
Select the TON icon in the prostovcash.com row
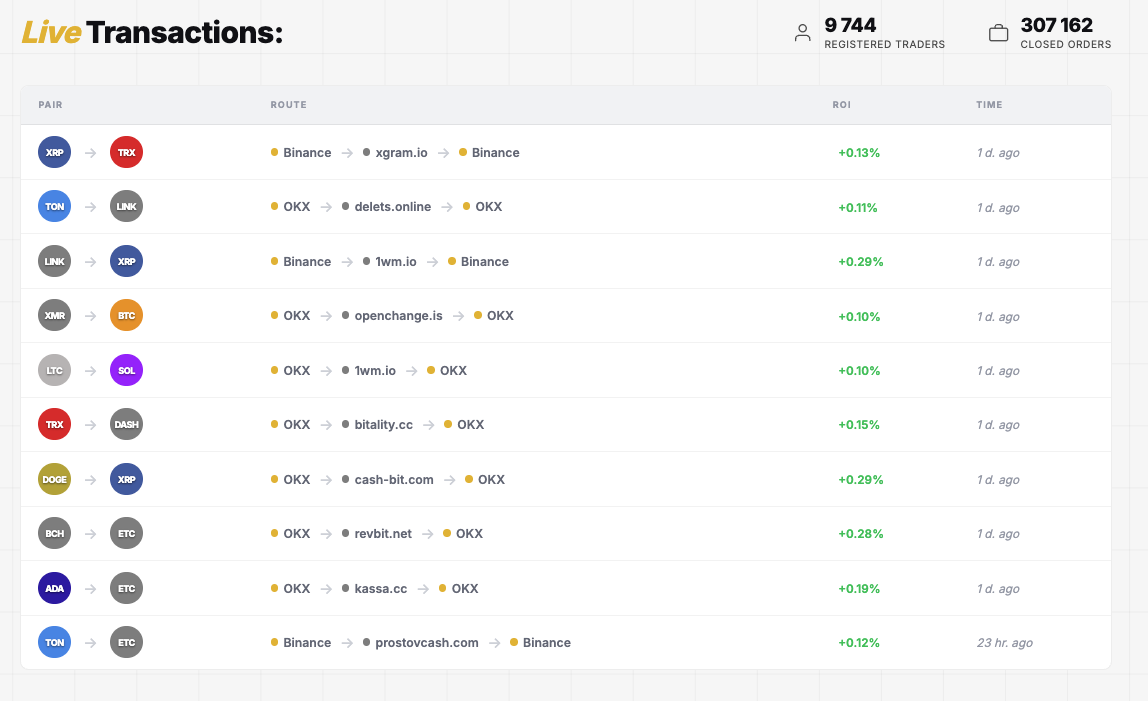[x=54, y=642]
